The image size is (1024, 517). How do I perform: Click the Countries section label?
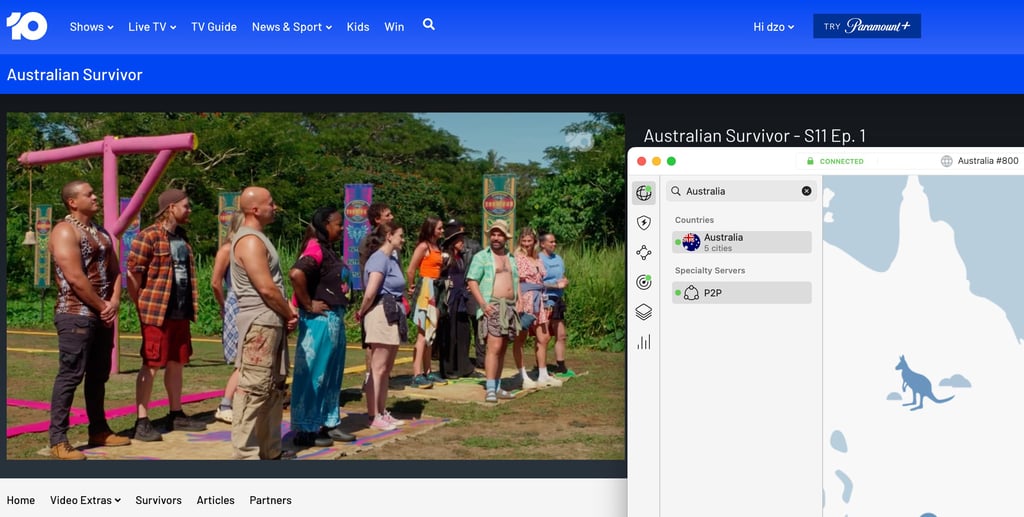pyautogui.click(x=694, y=220)
